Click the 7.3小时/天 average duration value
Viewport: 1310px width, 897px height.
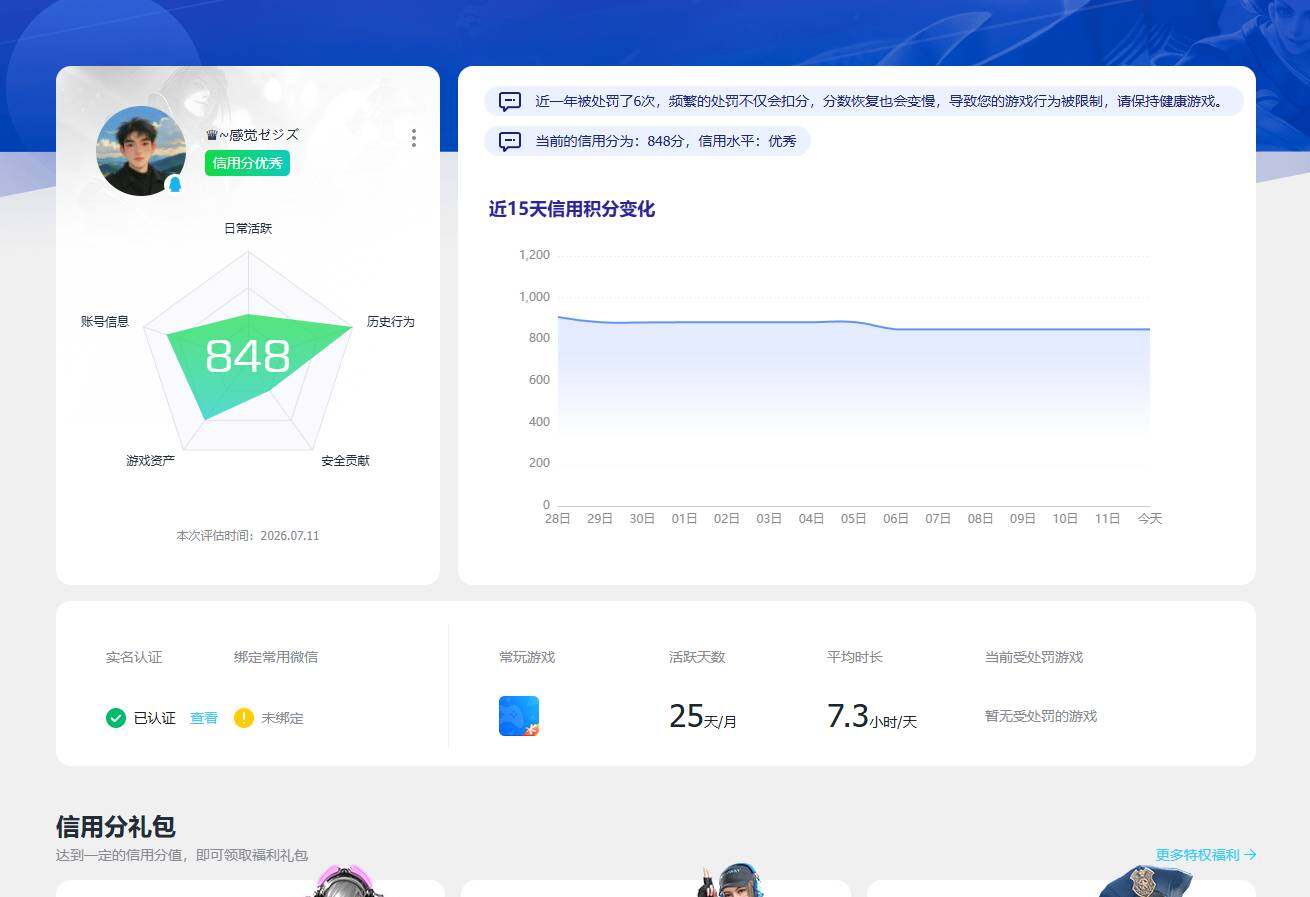[872, 716]
